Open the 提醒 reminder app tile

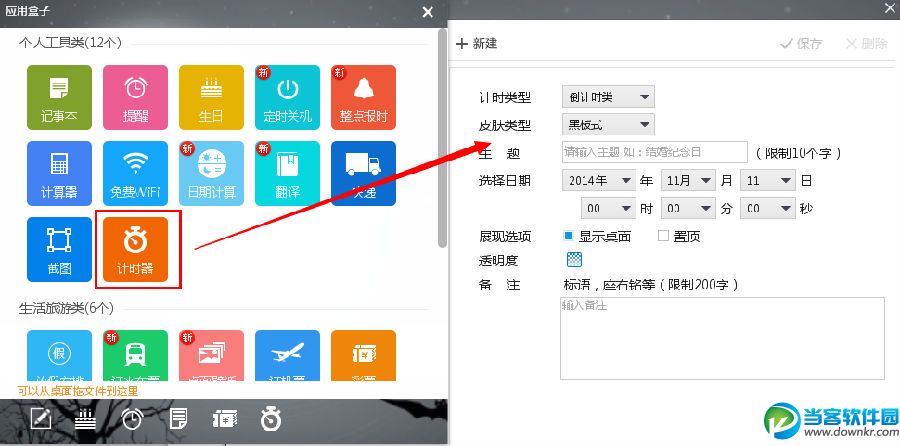coord(135,97)
